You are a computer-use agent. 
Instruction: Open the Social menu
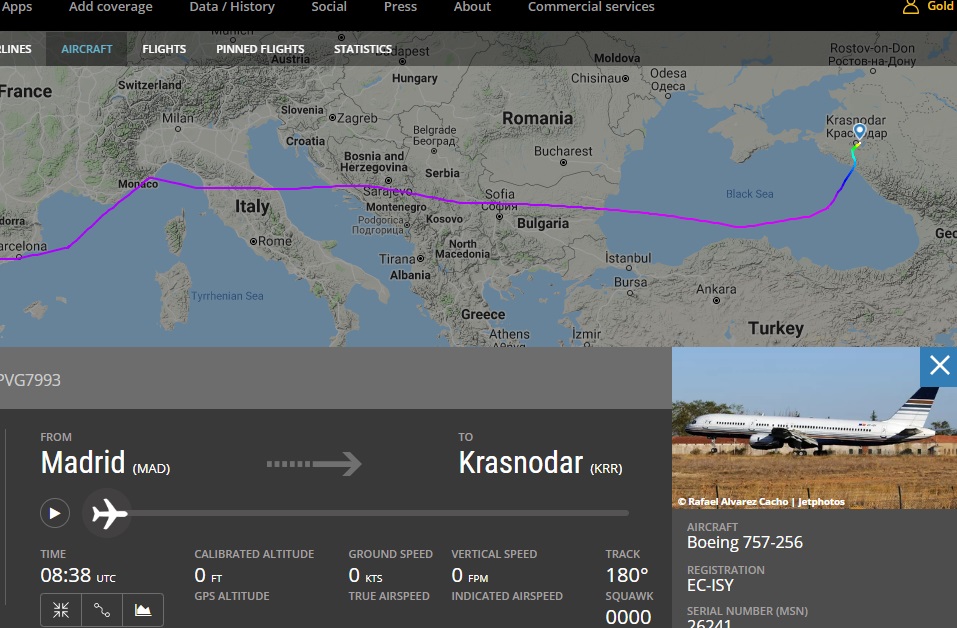tap(329, 7)
